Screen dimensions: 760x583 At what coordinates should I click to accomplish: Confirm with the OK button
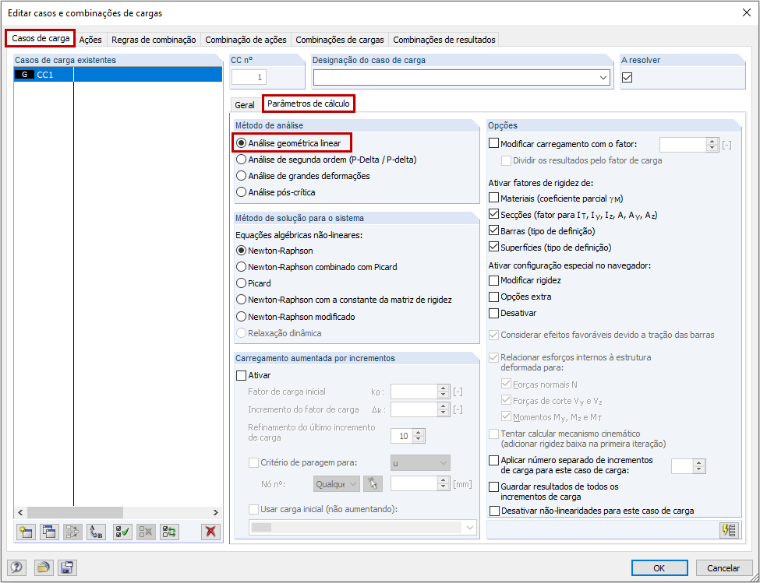point(659,568)
